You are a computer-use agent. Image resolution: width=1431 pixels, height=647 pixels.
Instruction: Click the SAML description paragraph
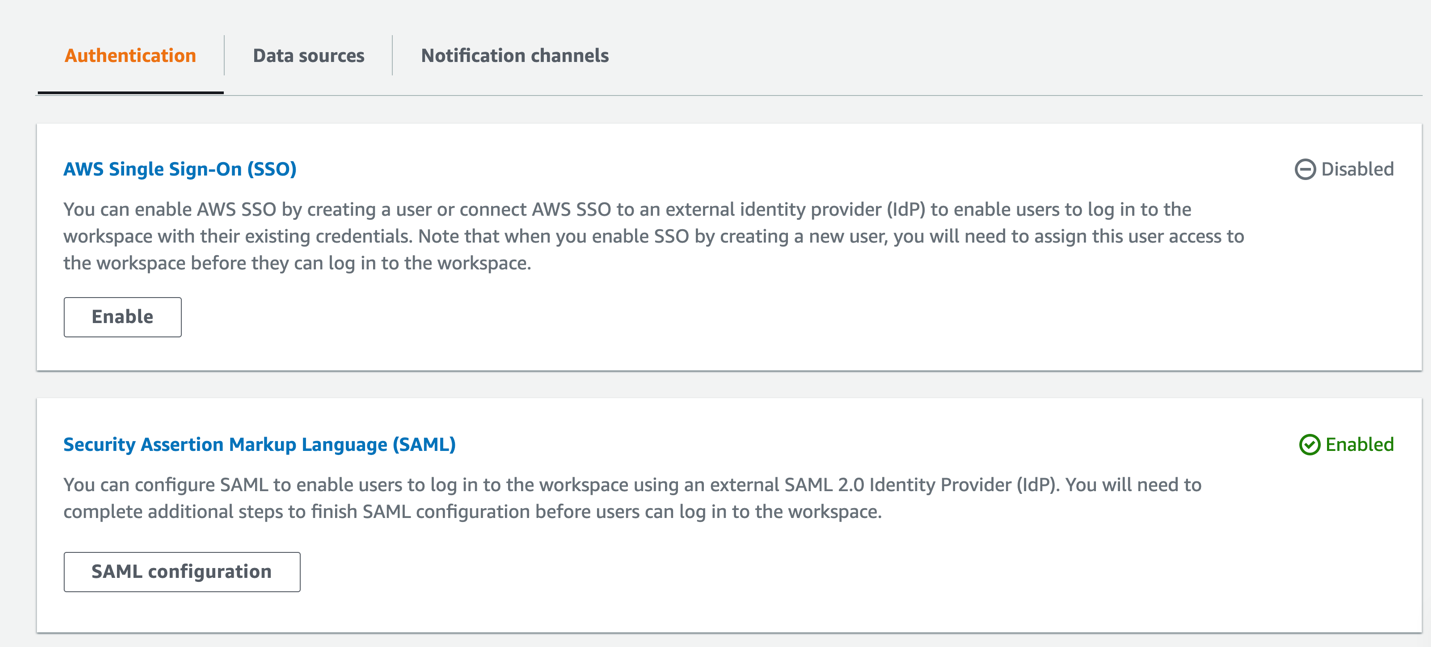[630, 499]
